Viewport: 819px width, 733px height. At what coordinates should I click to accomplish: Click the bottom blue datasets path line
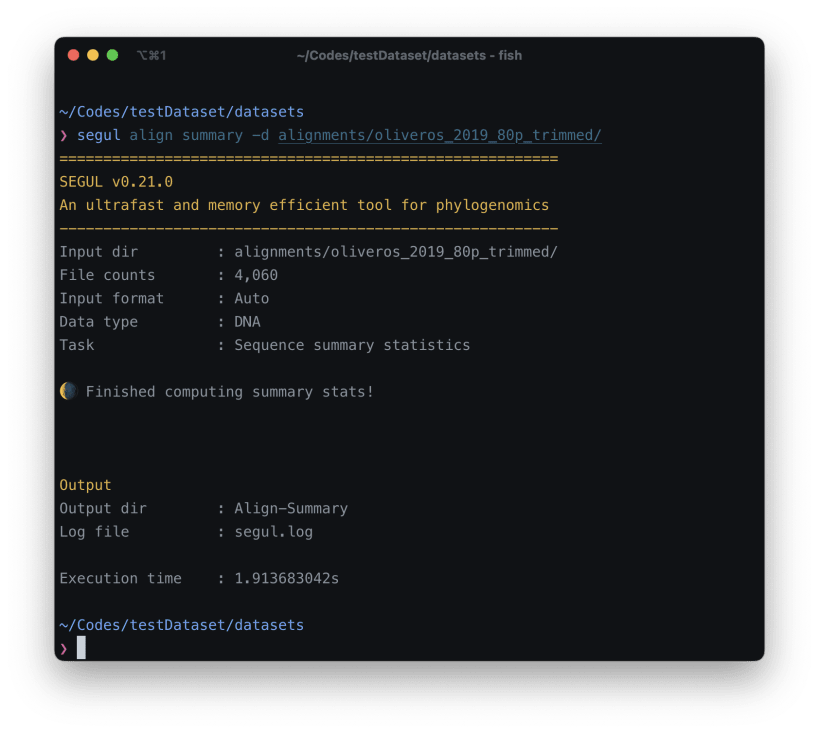tap(182, 625)
